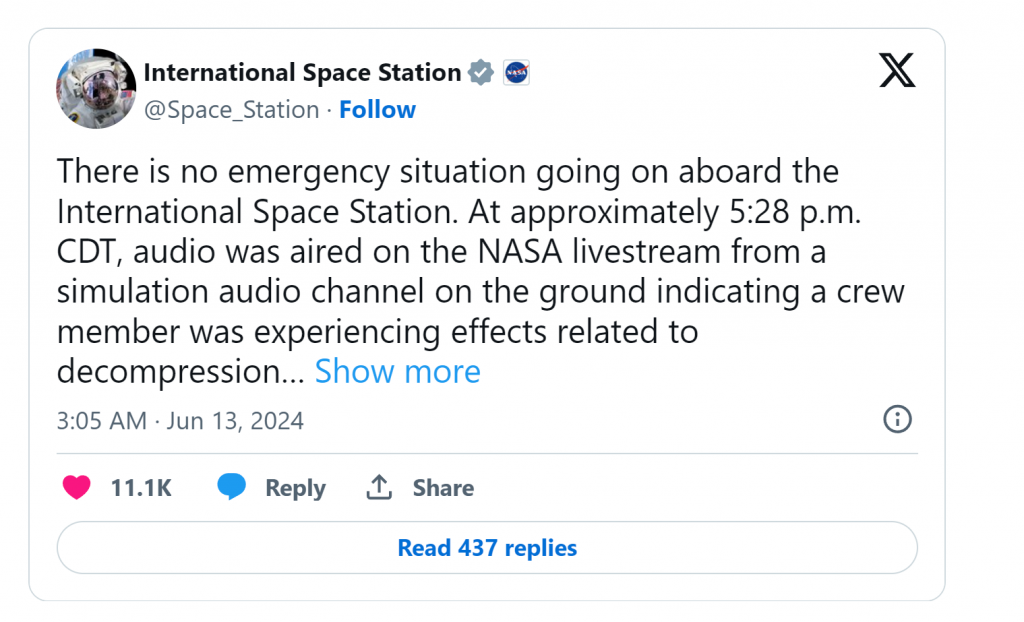Click the NASA affiliation badge
Viewport: 1024px width, 622px height.
tap(516, 73)
